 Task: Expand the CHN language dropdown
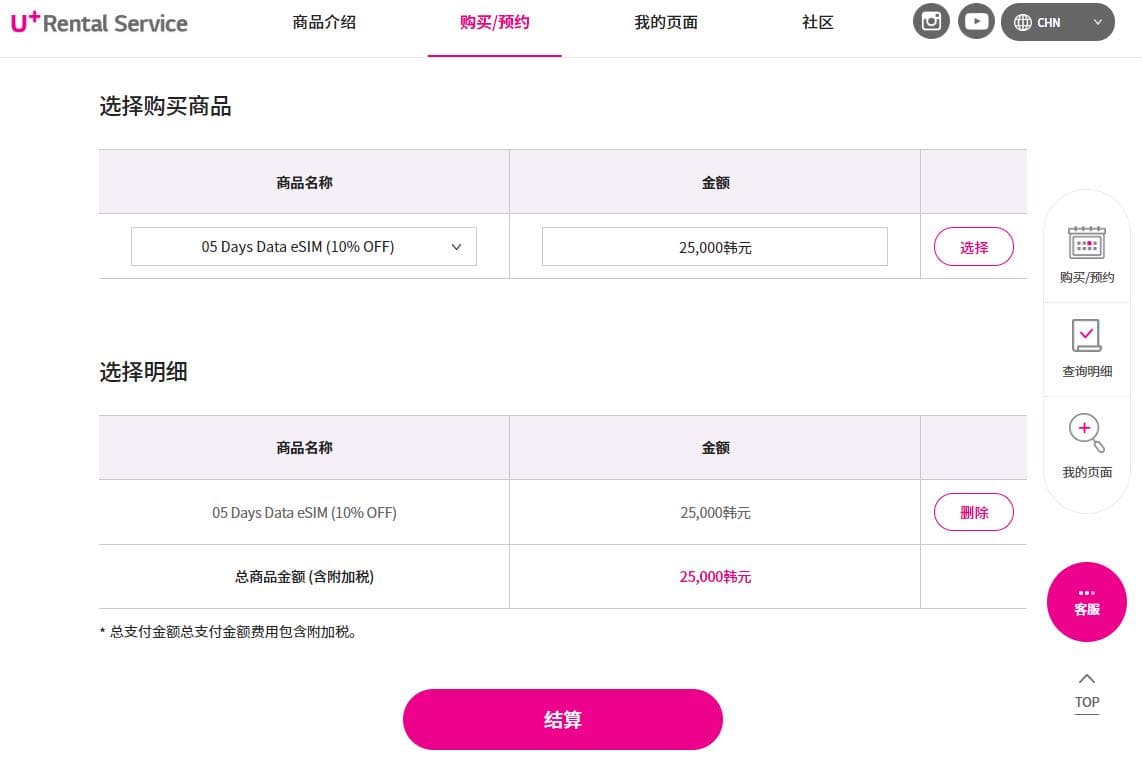pos(1058,22)
